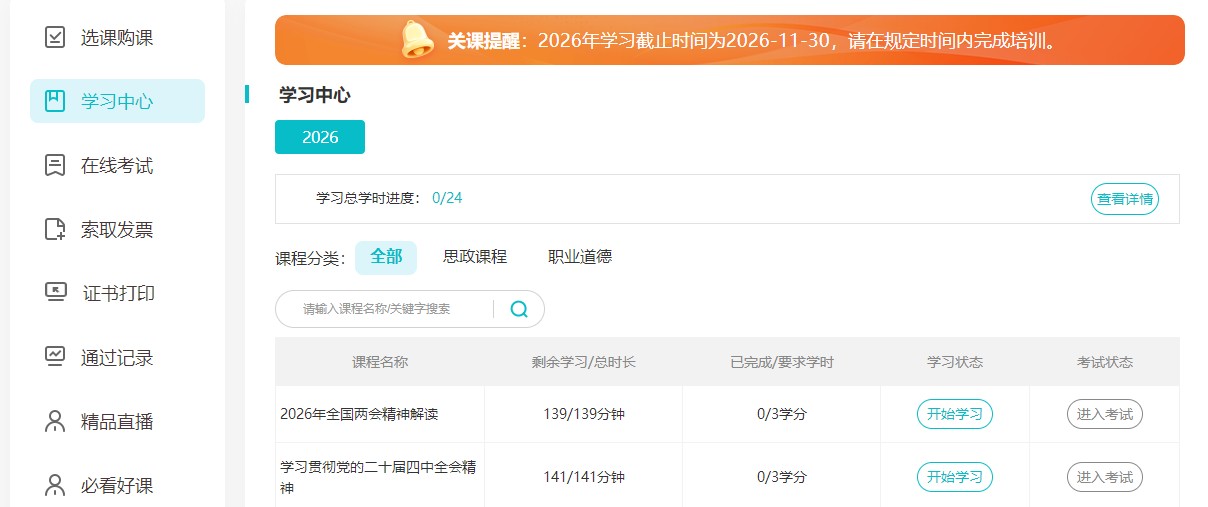Filter courses by 职业道德
The height and width of the screenshot is (507, 1208).
[x=580, y=257]
